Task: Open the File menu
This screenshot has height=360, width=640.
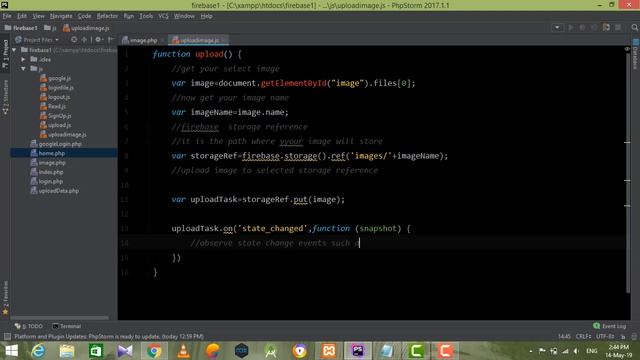Action: coord(7,16)
